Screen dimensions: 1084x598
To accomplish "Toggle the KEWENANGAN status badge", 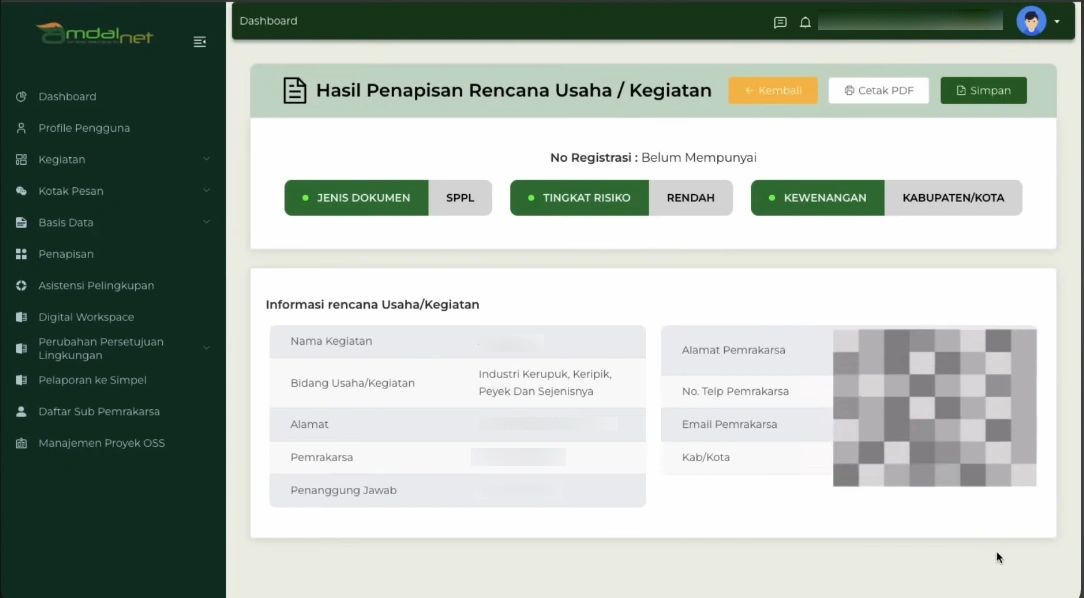I will [x=817, y=197].
